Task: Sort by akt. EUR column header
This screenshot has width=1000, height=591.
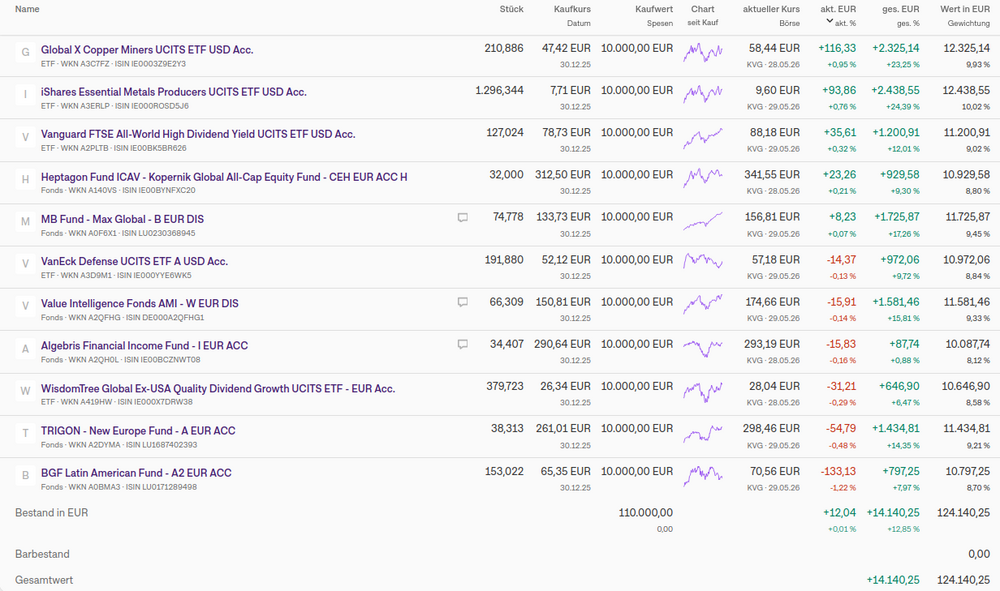Action: 838,9
